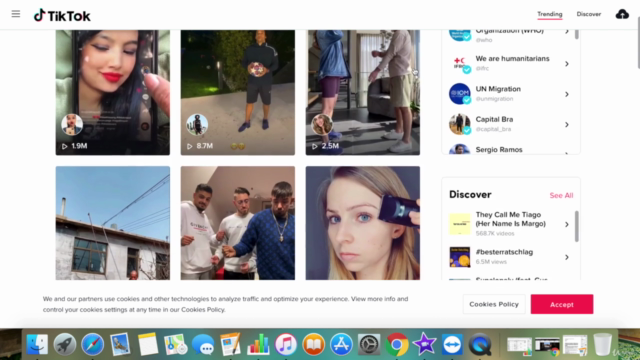Launch Safari from the dock

(93, 344)
